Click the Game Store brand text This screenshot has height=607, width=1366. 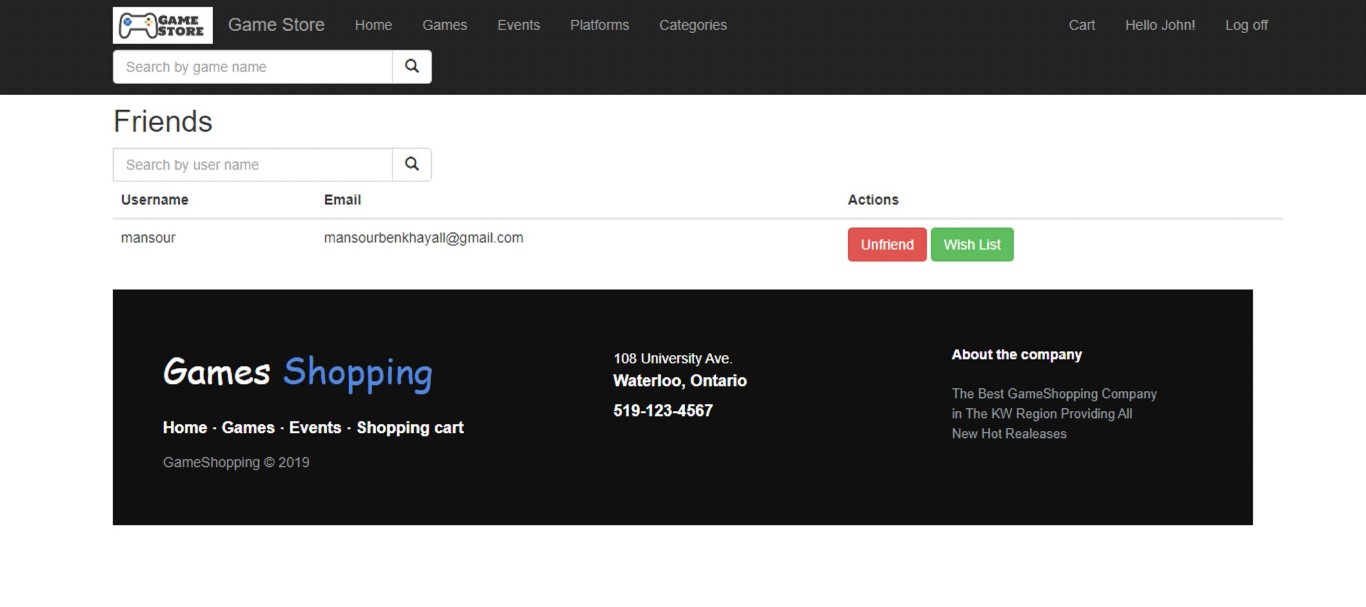[x=276, y=25]
